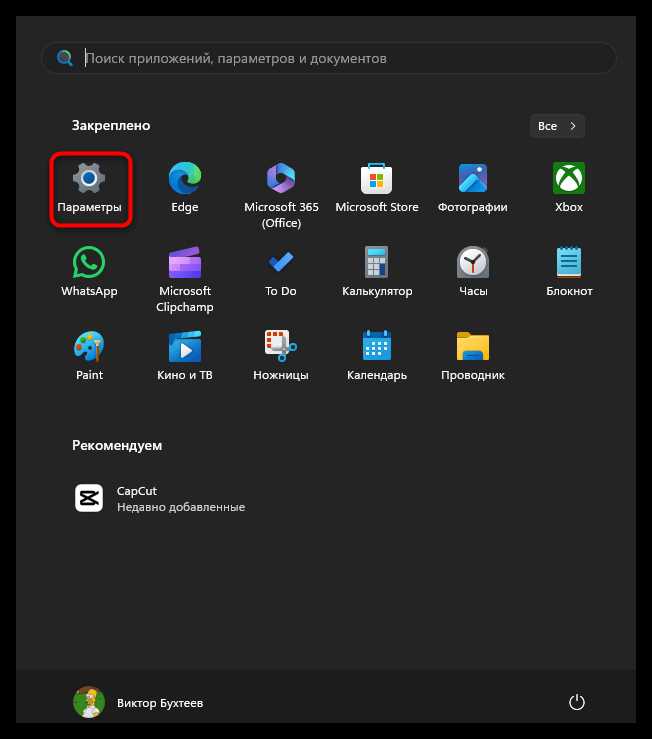Launch Microsoft Edge browser

click(x=185, y=189)
